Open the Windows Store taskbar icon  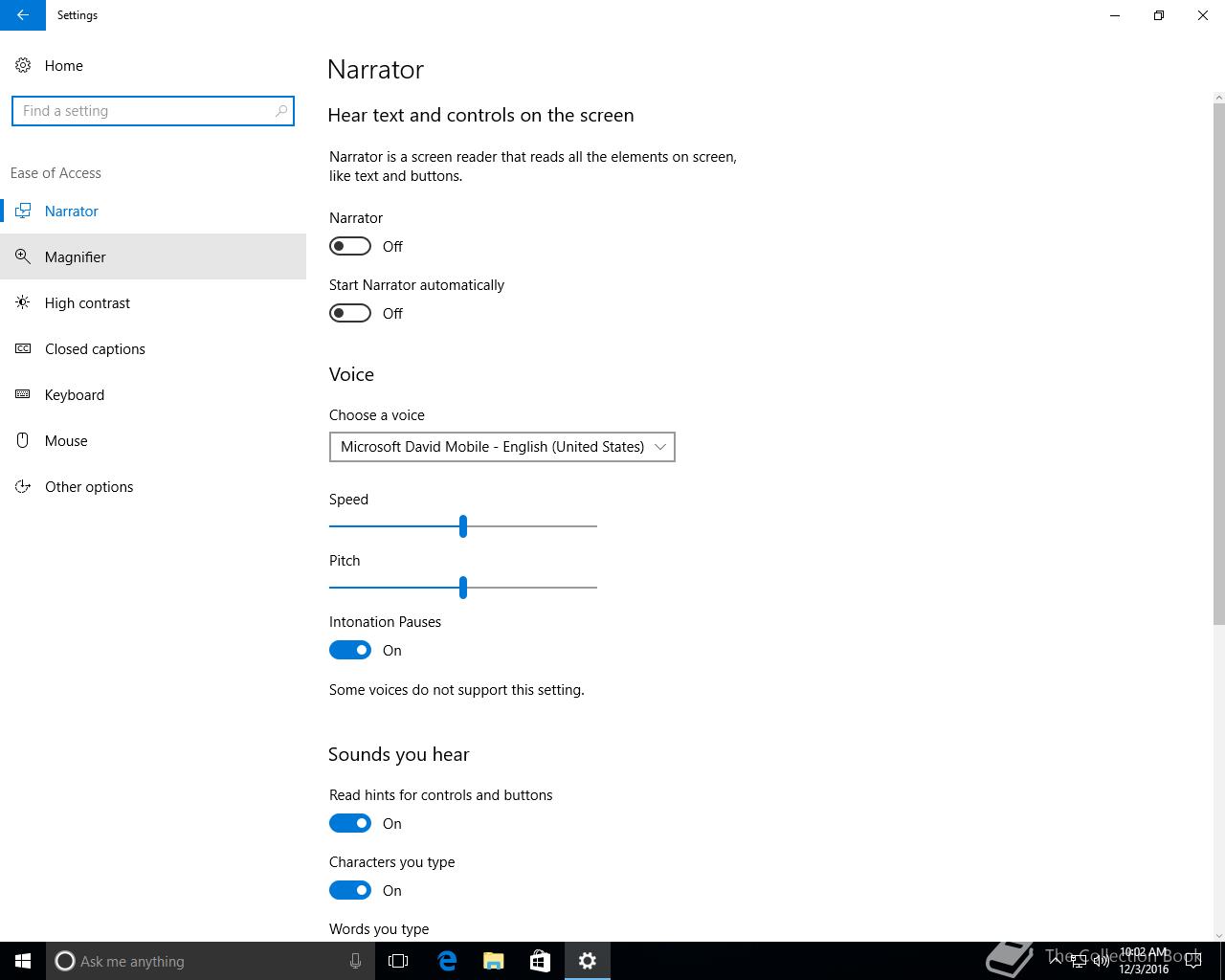coord(540,961)
